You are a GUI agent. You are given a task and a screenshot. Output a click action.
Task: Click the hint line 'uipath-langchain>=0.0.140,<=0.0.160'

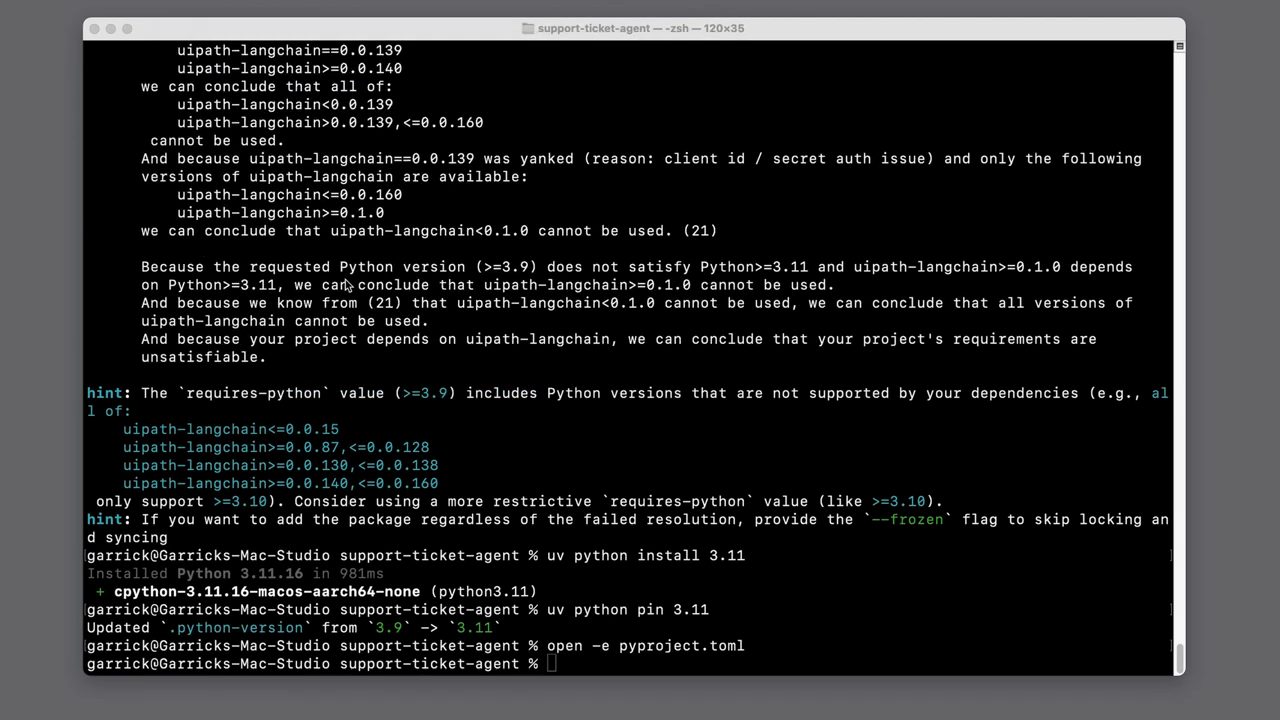pos(281,483)
